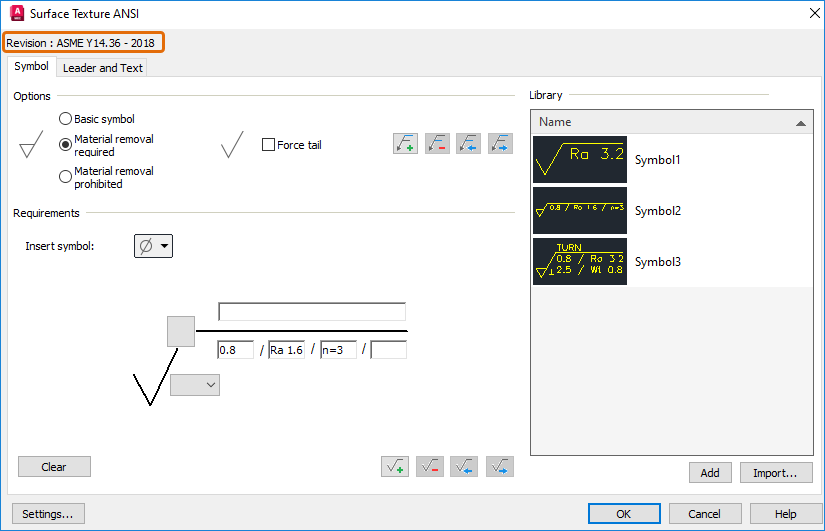The height and width of the screenshot is (531, 825).
Task: Click the AutoCAD Mechanical title bar icon
Action: [x=17, y=13]
